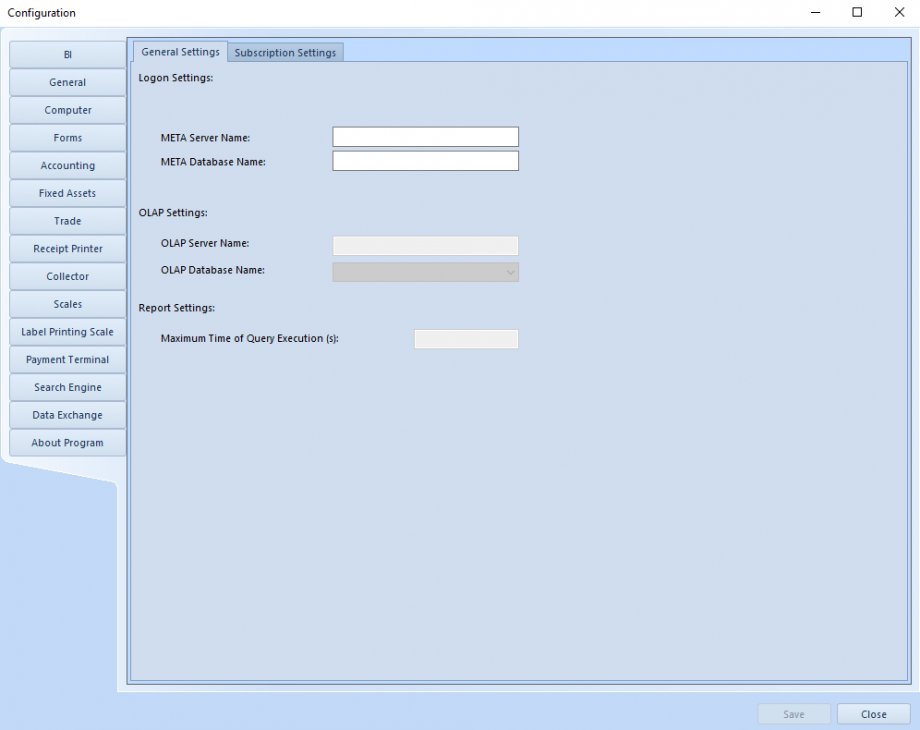Click inside the META Server Name field

coord(424,136)
